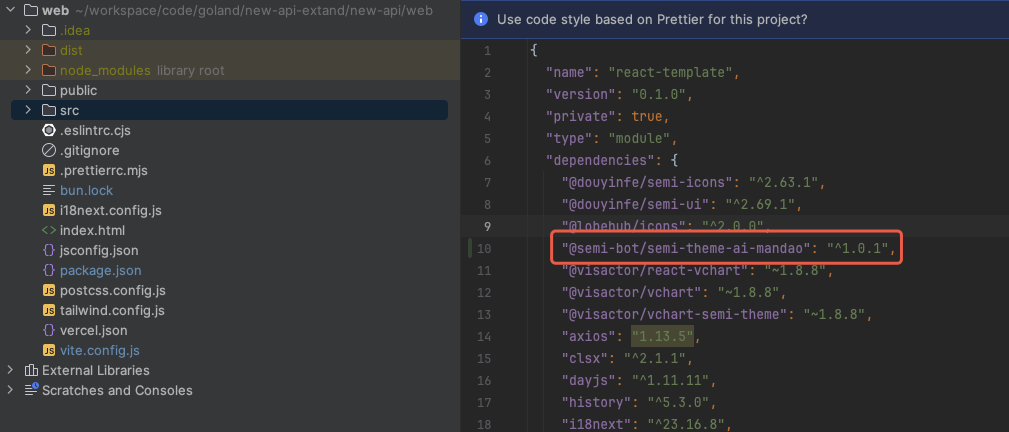Click the .prettierrc.mjs JS file icon
This screenshot has height=432, width=1009.
click(49, 170)
